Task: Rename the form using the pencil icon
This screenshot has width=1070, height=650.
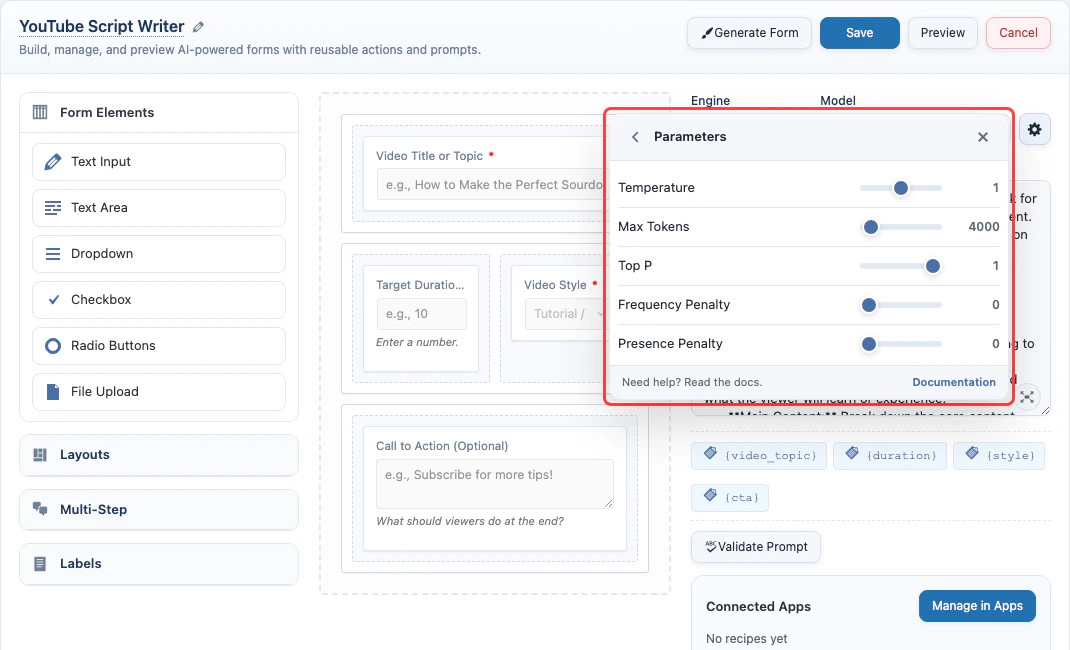Action: coord(198,26)
